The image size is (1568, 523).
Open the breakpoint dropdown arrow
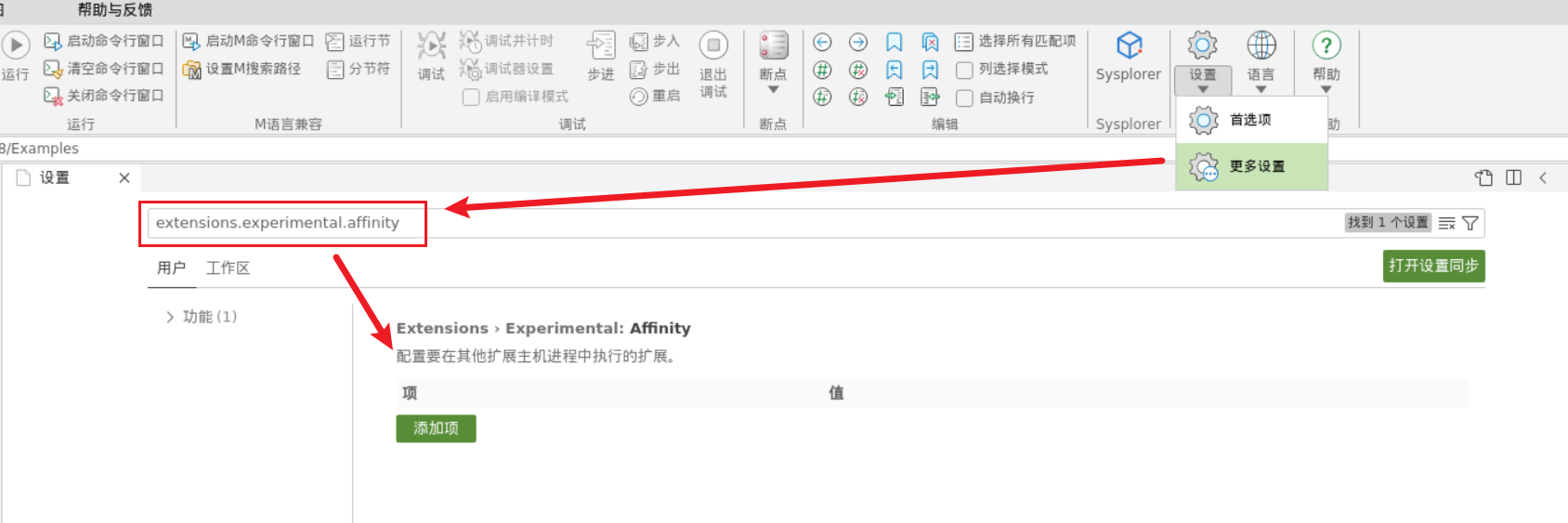(x=773, y=90)
